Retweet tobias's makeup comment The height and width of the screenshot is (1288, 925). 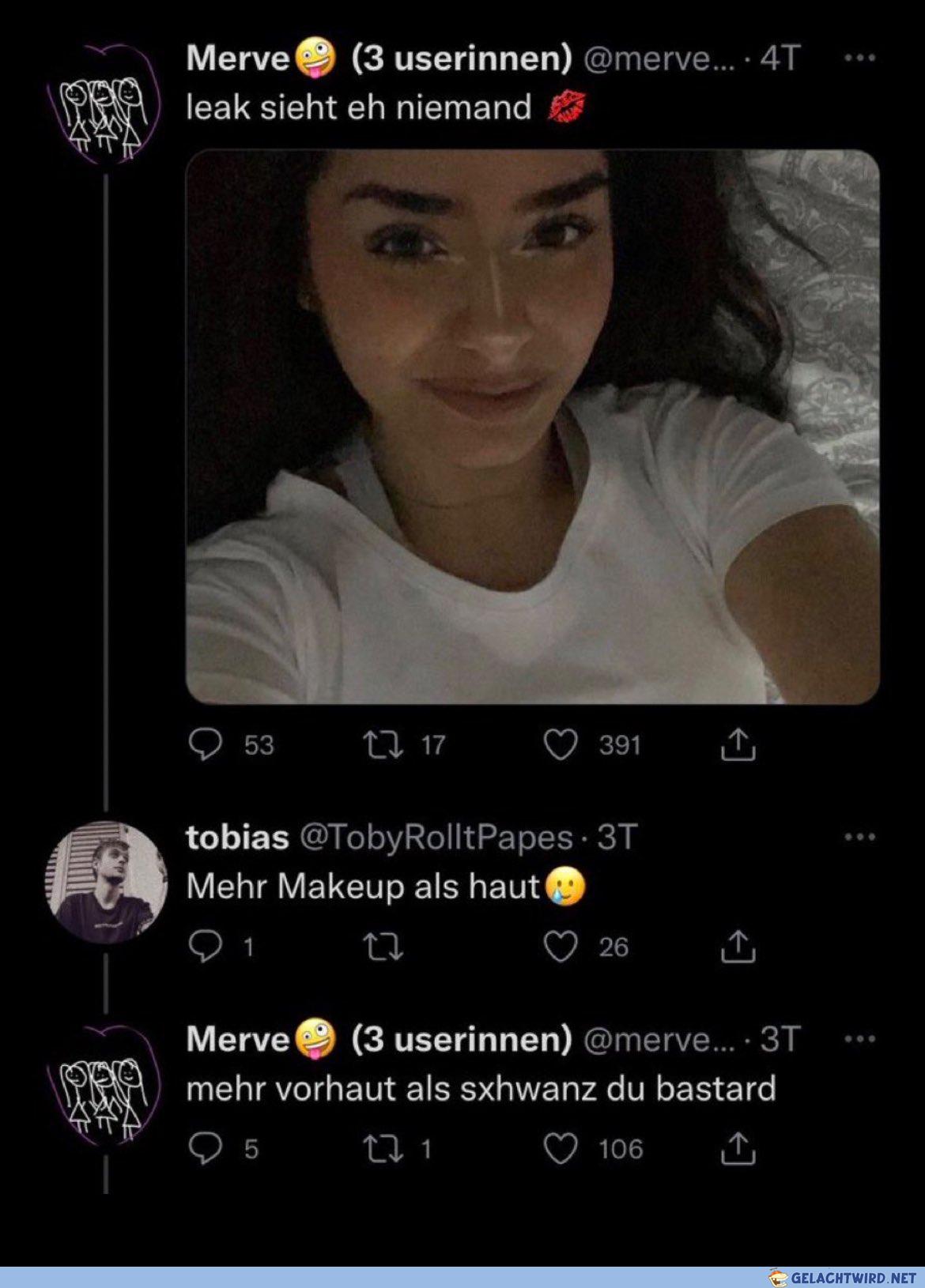(x=383, y=946)
